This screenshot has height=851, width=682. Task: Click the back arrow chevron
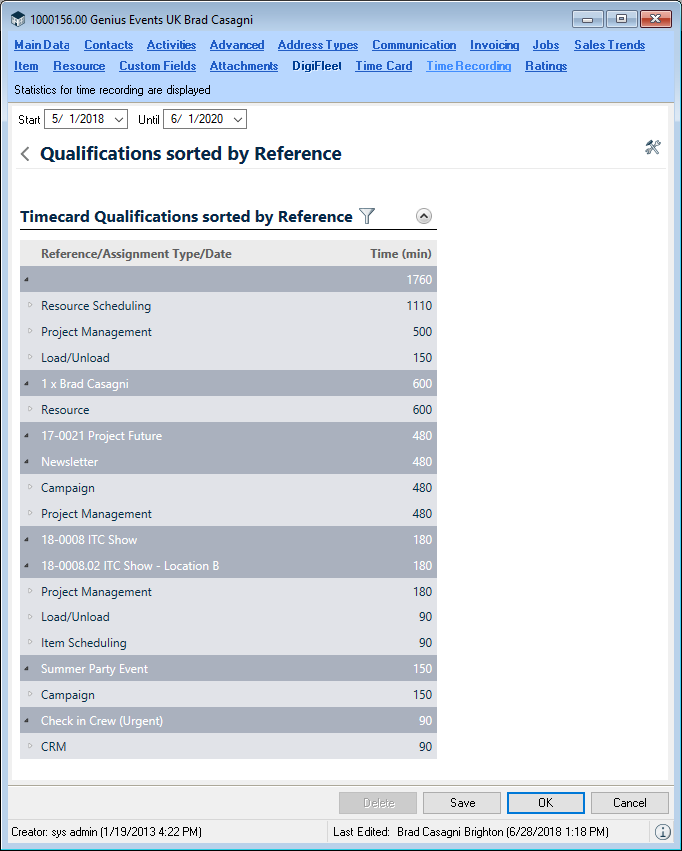25,154
